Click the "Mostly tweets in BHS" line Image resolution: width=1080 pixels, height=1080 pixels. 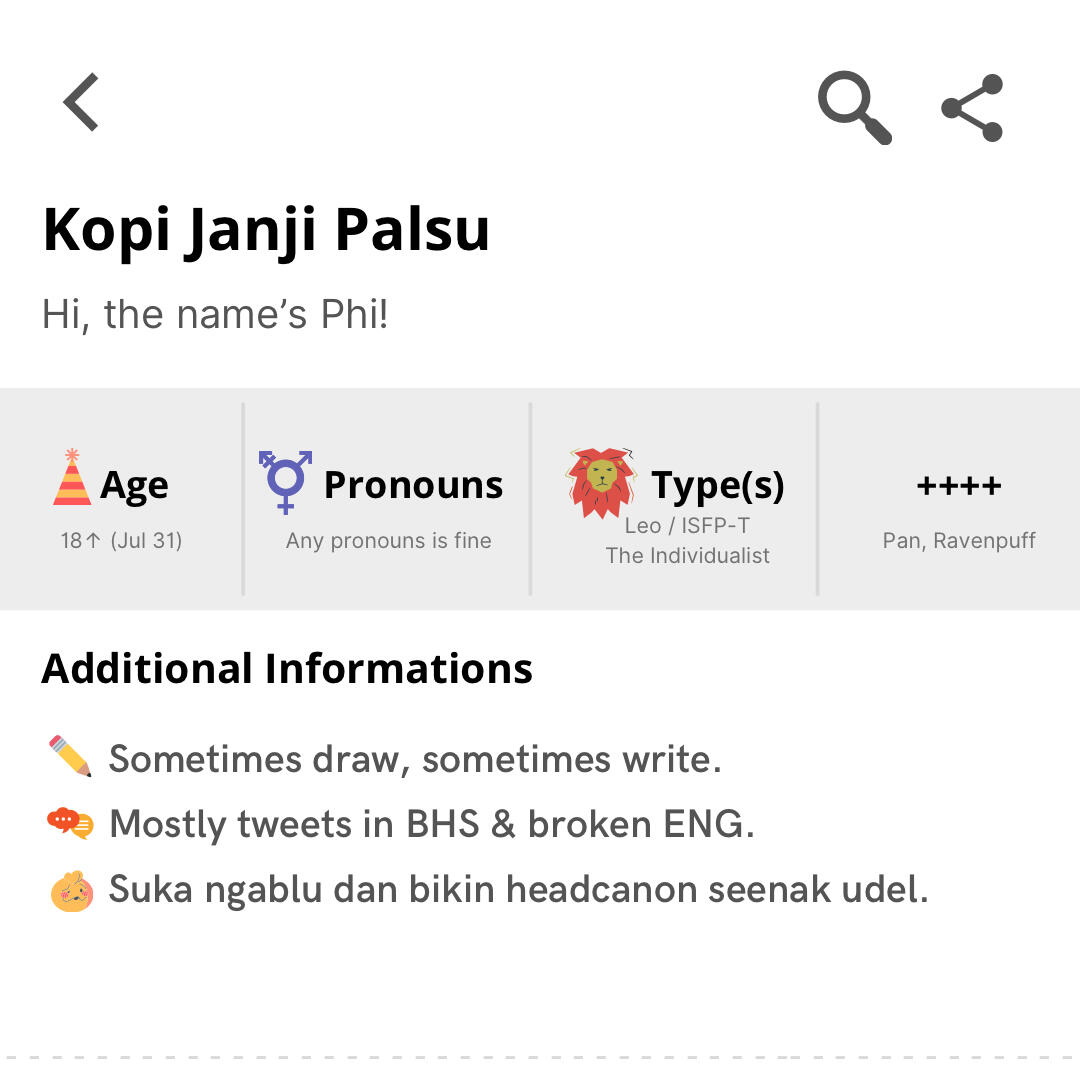pos(431,824)
